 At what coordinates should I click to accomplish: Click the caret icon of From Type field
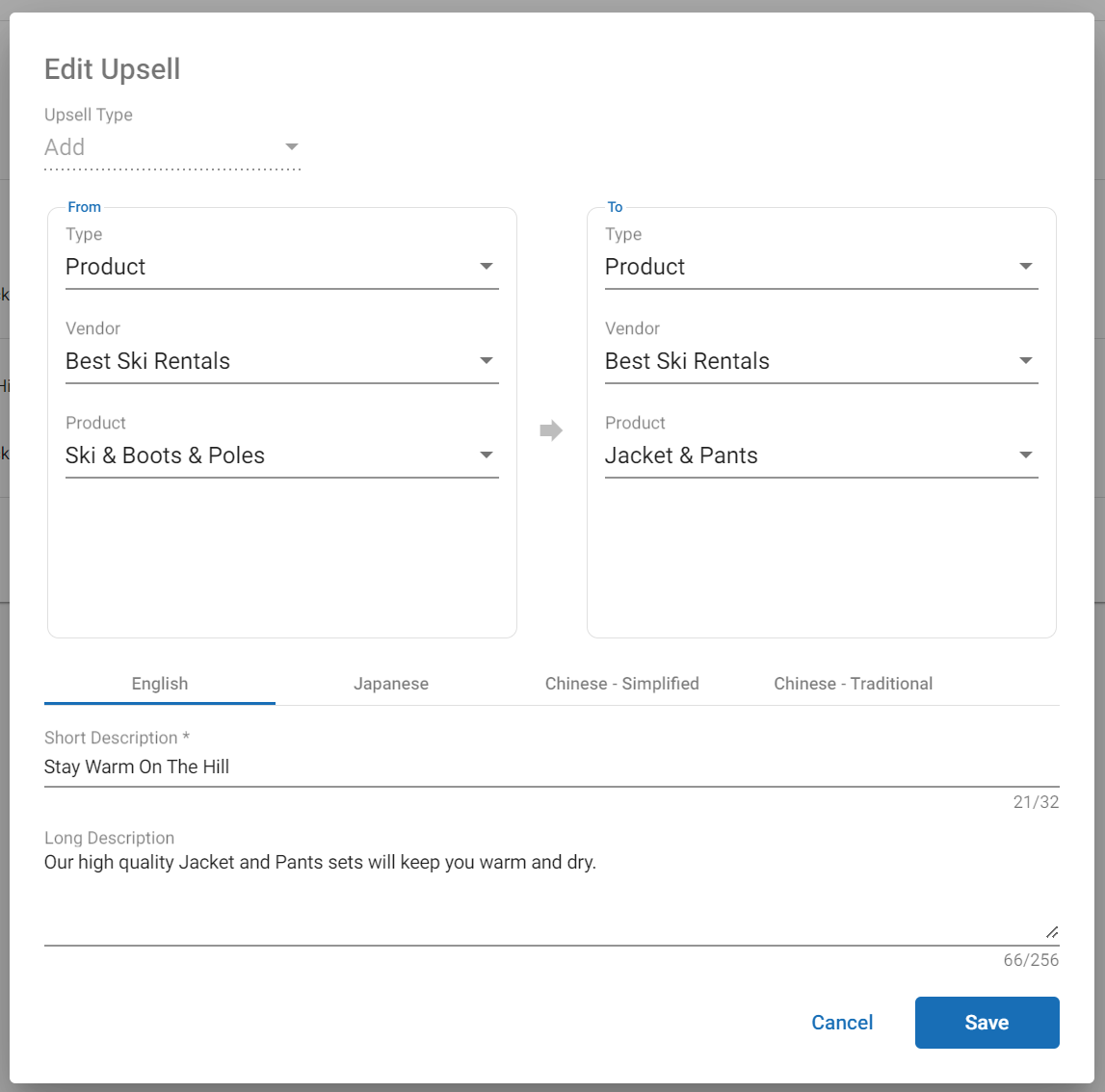[x=487, y=267]
